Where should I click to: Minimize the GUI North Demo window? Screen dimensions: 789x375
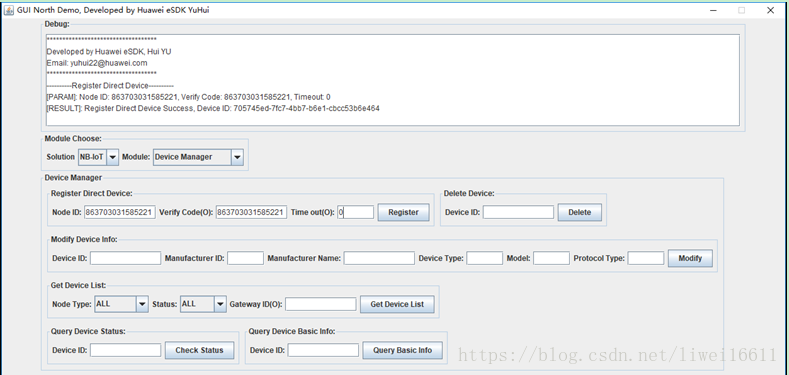coord(713,10)
